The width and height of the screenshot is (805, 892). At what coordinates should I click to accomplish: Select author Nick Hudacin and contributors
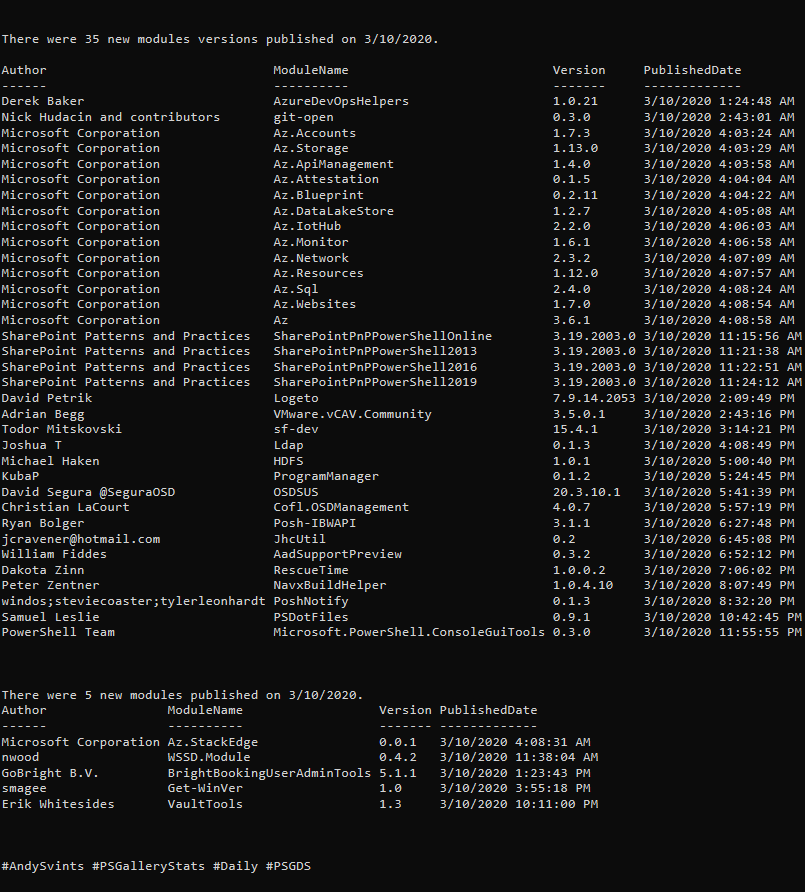[x=110, y=117]
